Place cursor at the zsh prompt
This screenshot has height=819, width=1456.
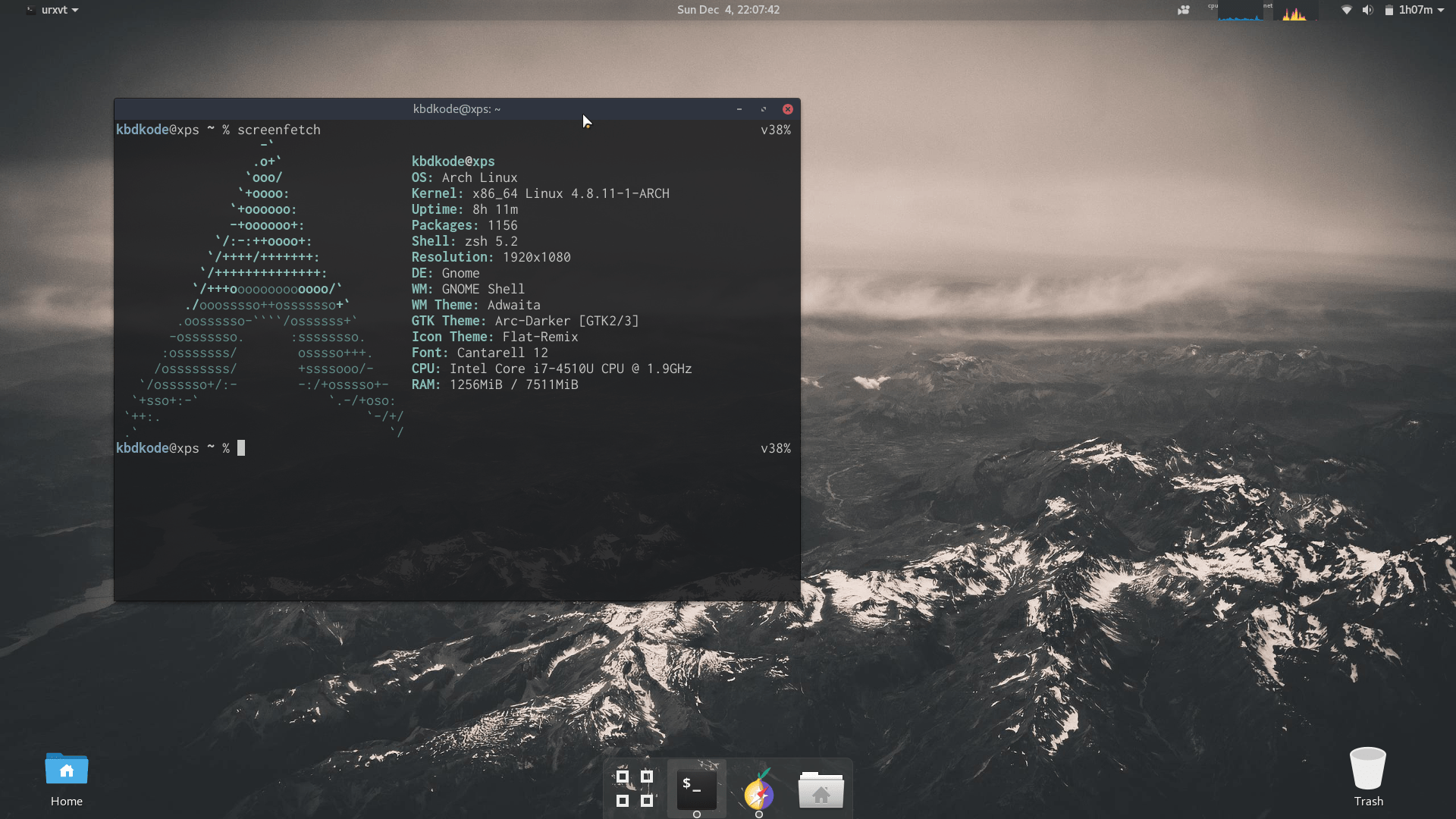(x=243, y=447)
